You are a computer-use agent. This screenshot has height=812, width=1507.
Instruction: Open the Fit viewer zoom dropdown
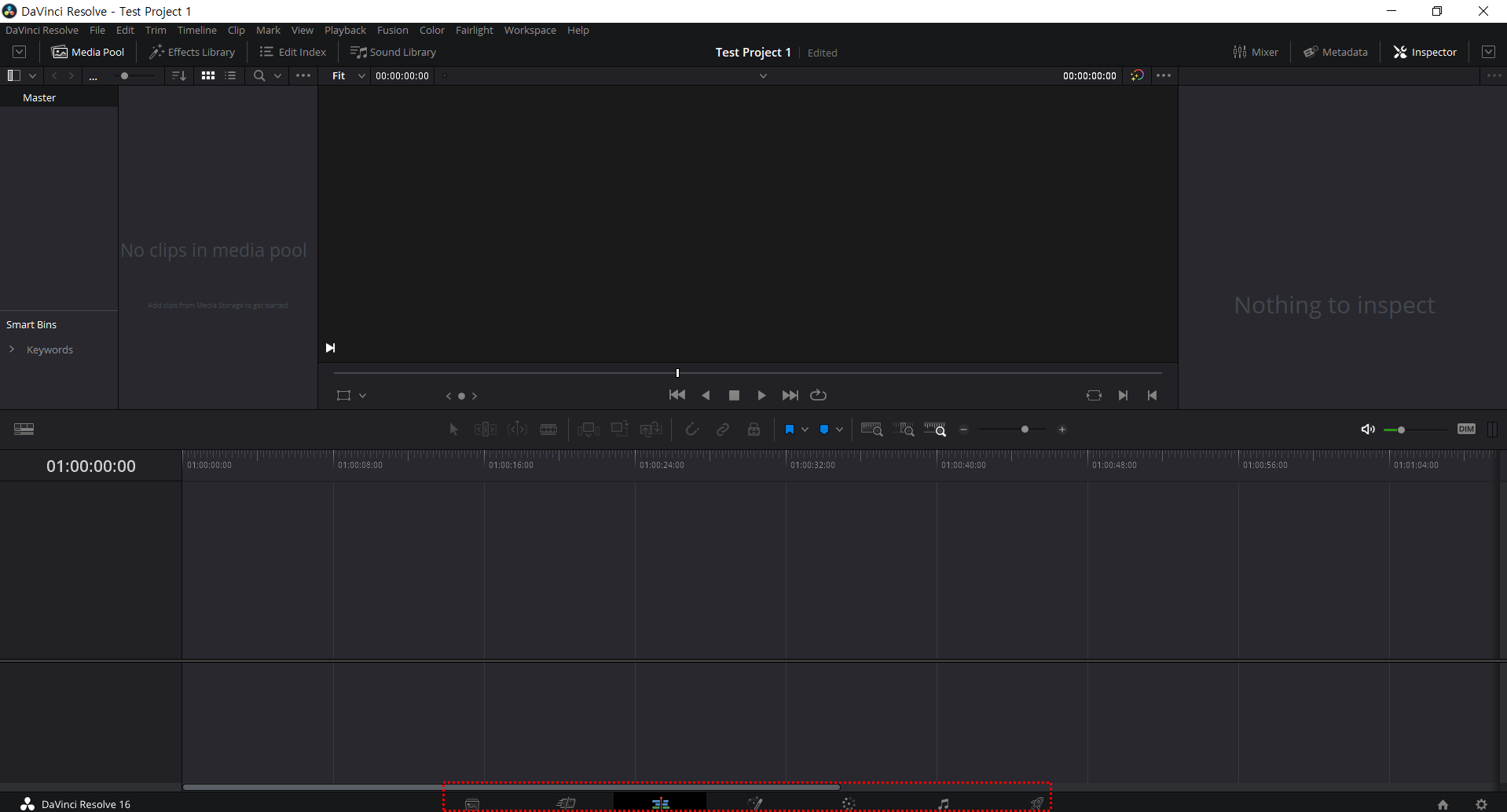tap(348, 75)
